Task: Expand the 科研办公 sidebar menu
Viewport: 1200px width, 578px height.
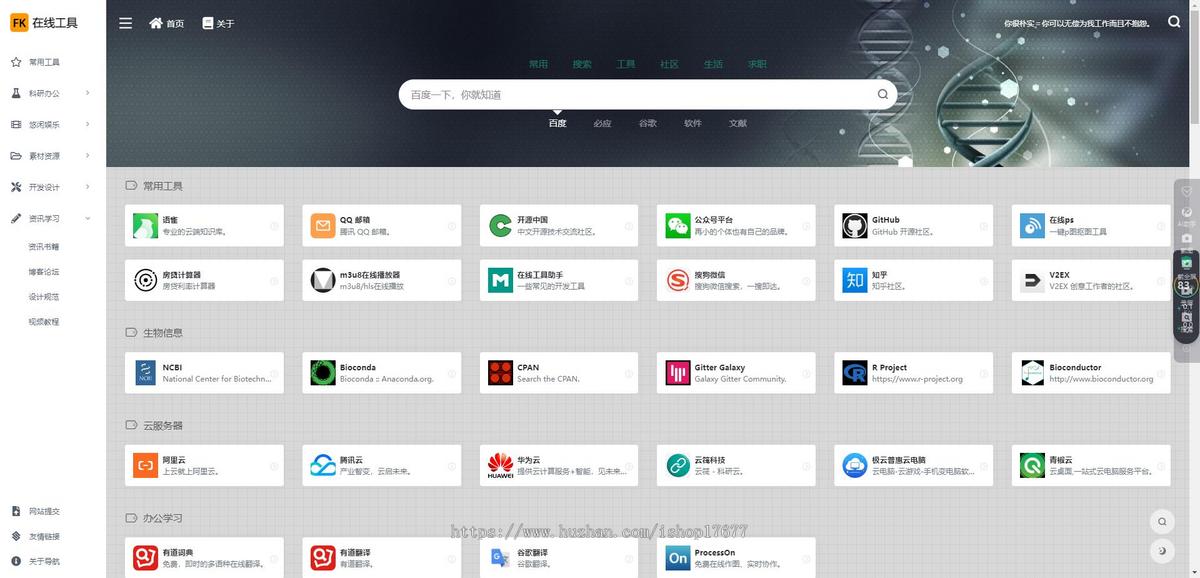Action: (52, 93)
